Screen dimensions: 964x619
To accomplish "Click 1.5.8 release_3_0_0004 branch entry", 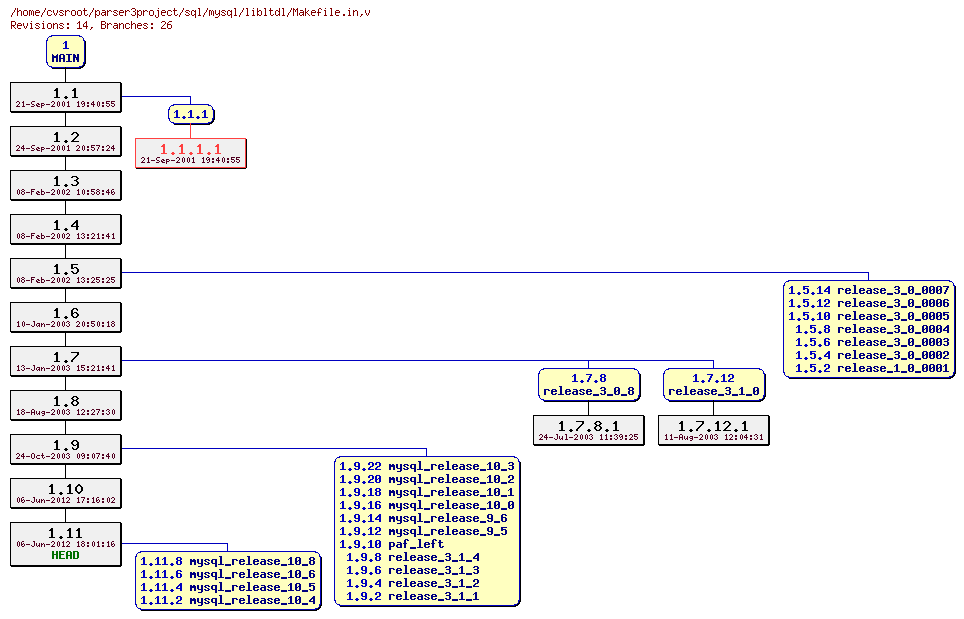I will click(x=872, y=329).
